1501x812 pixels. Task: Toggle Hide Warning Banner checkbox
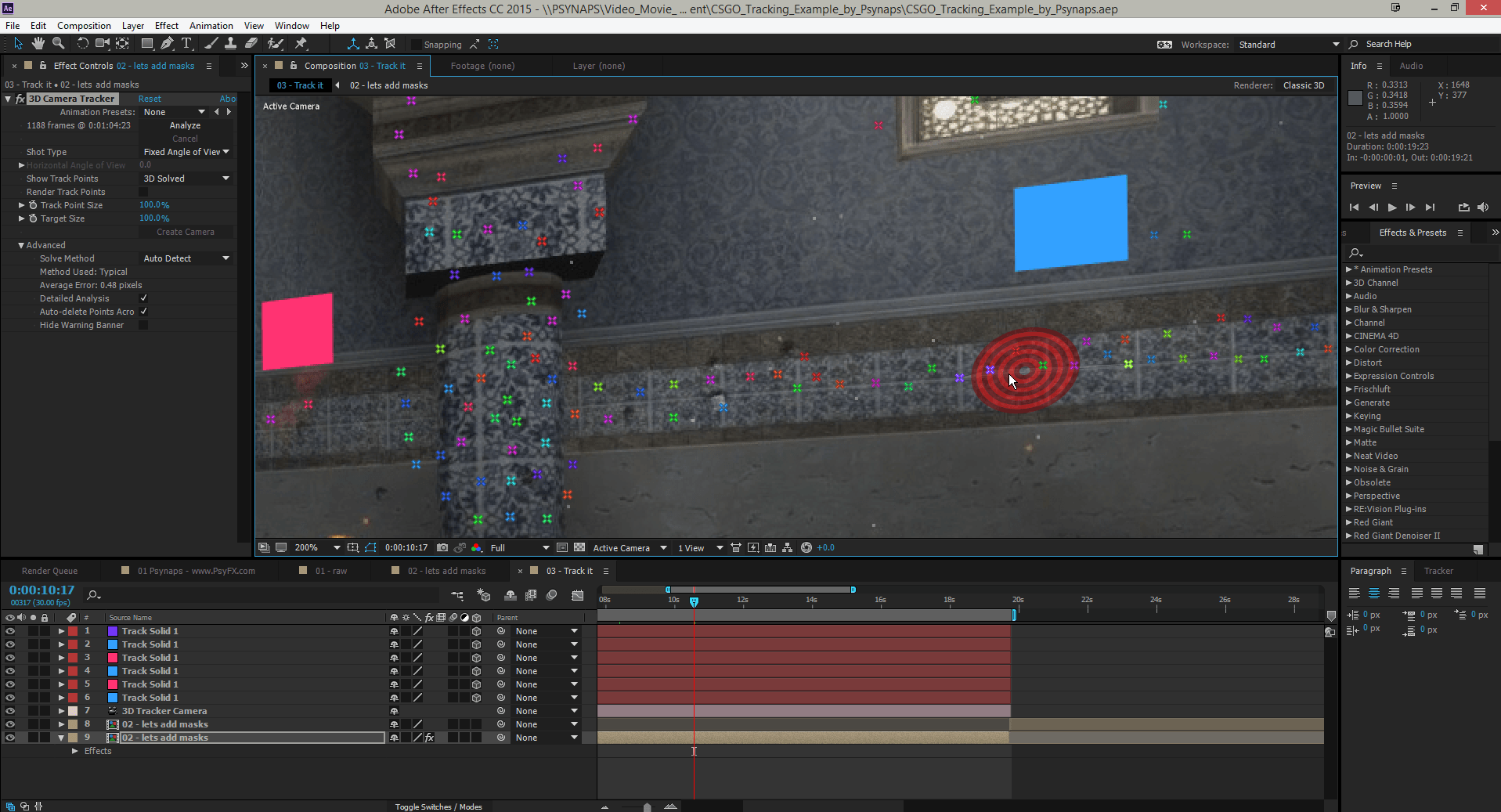(x=143, y=325)
